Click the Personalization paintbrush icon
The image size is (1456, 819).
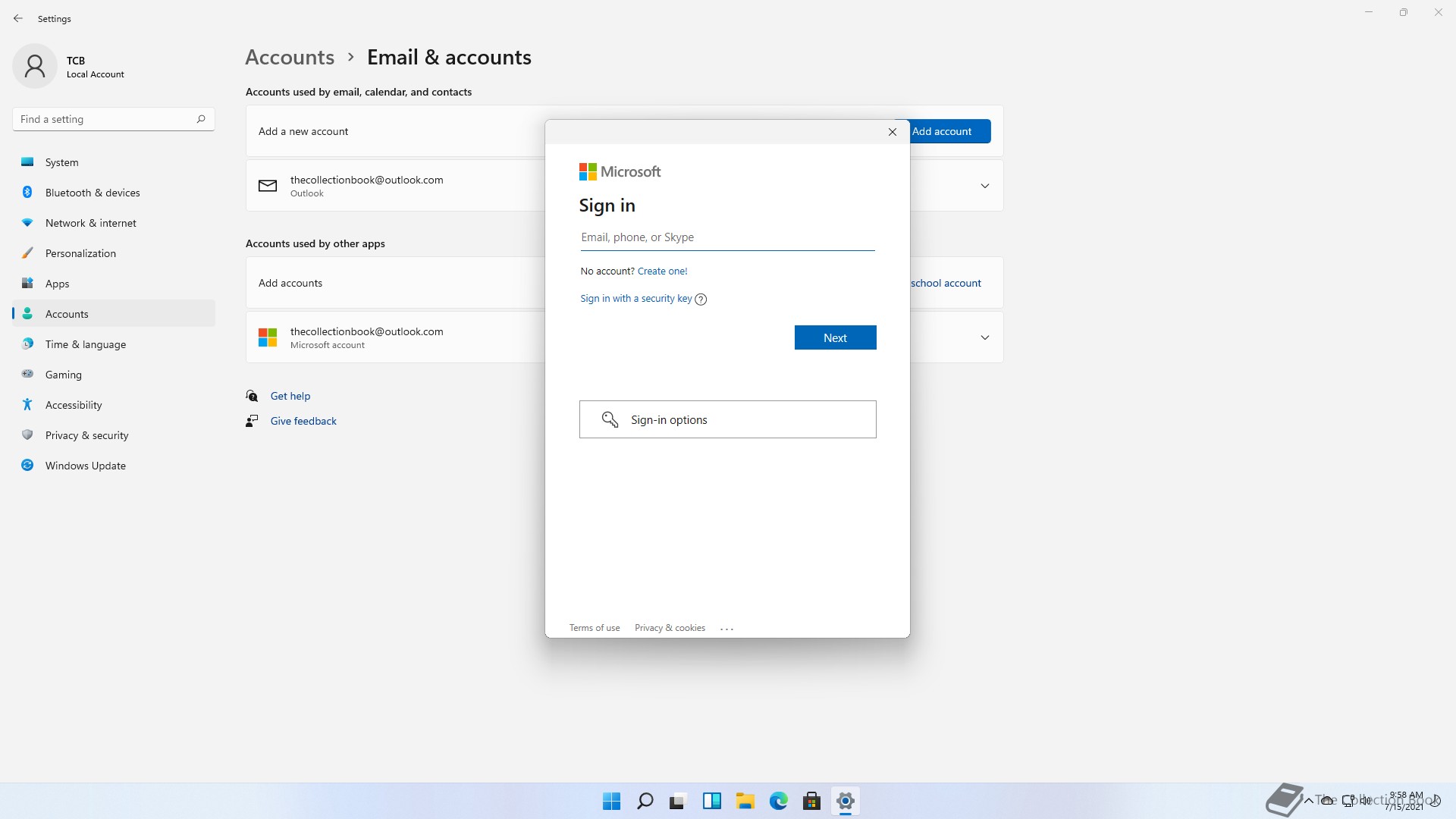tap(27, 253)
